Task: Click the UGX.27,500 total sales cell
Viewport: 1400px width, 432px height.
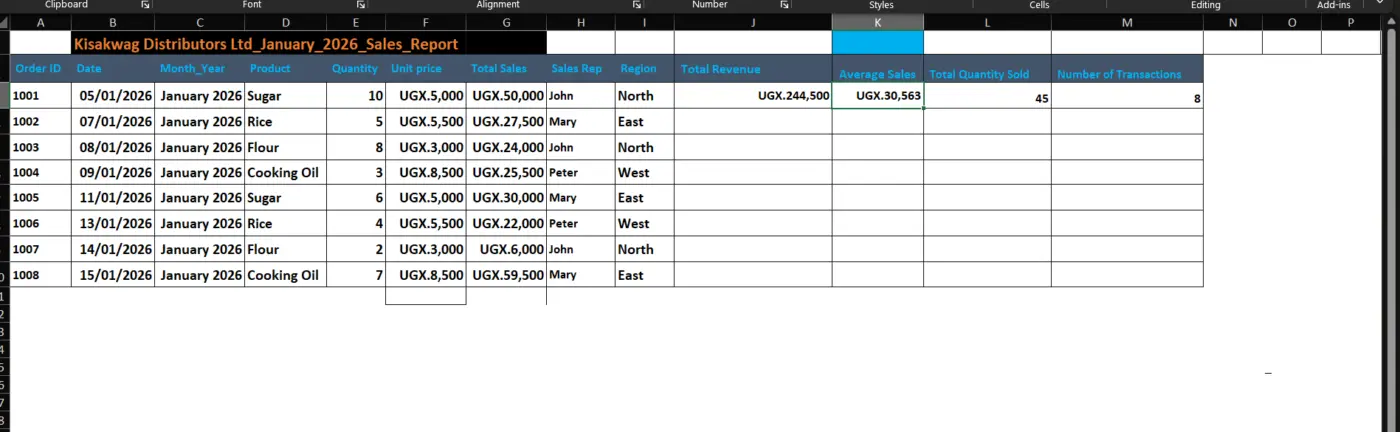Action: 506,121
